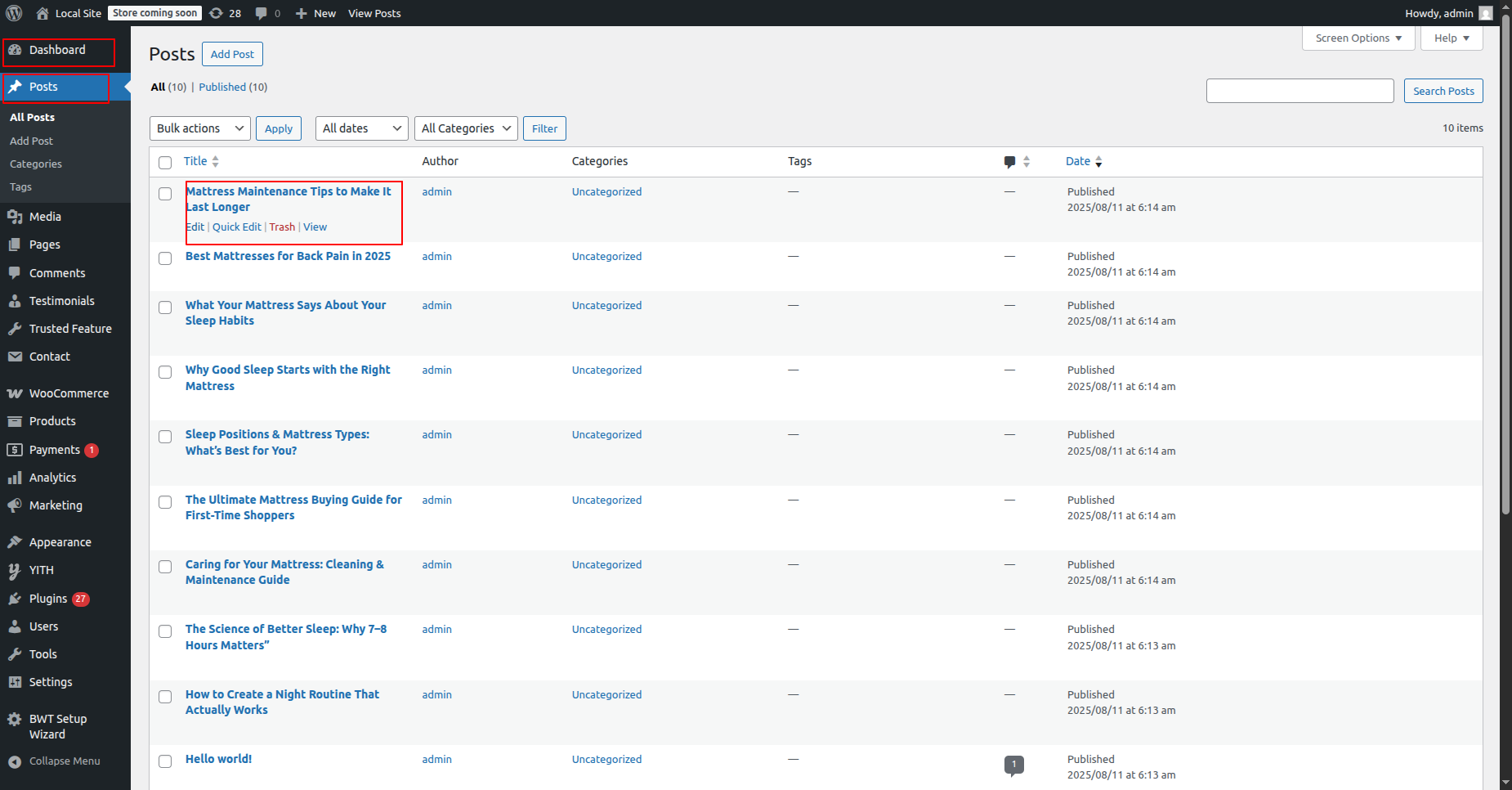Click the WordPress logo icon
Image resolution: width=1512 pixels, height=790 pixels.
(14, 13)
